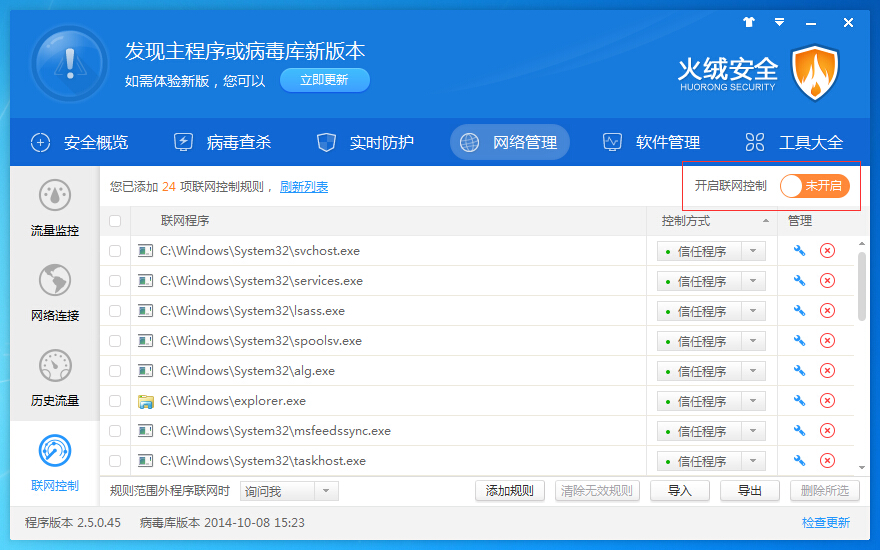Remove the taskhost.exe rule with red X

(827, 461)
